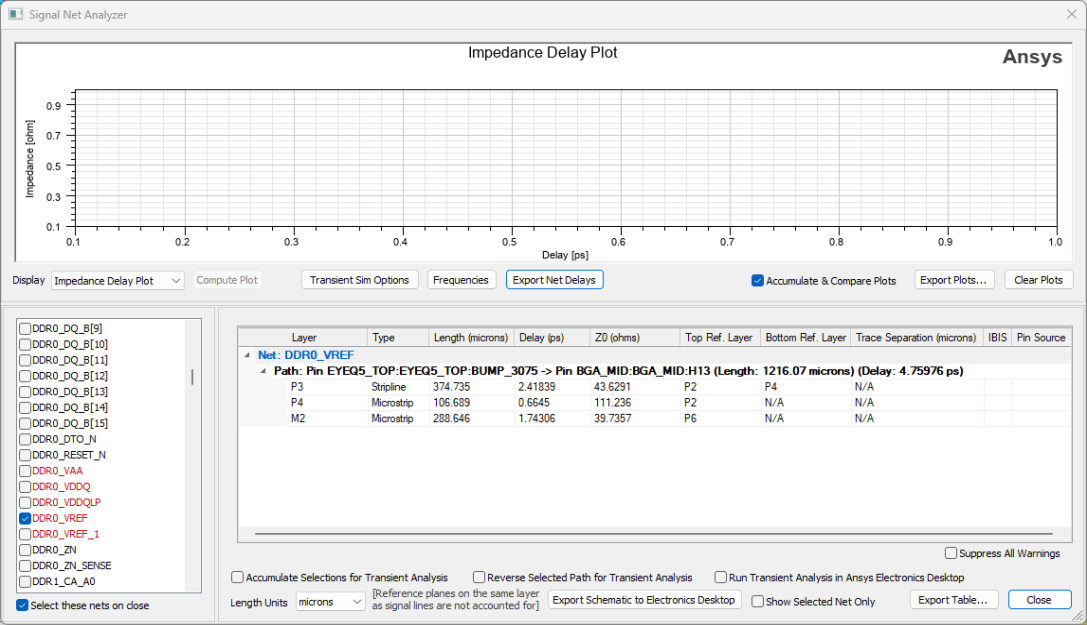Collapse the Path row for BUMP_3075
This screenshot has width=1087, height=625.
pyautogui.click(x=262, y=369)
